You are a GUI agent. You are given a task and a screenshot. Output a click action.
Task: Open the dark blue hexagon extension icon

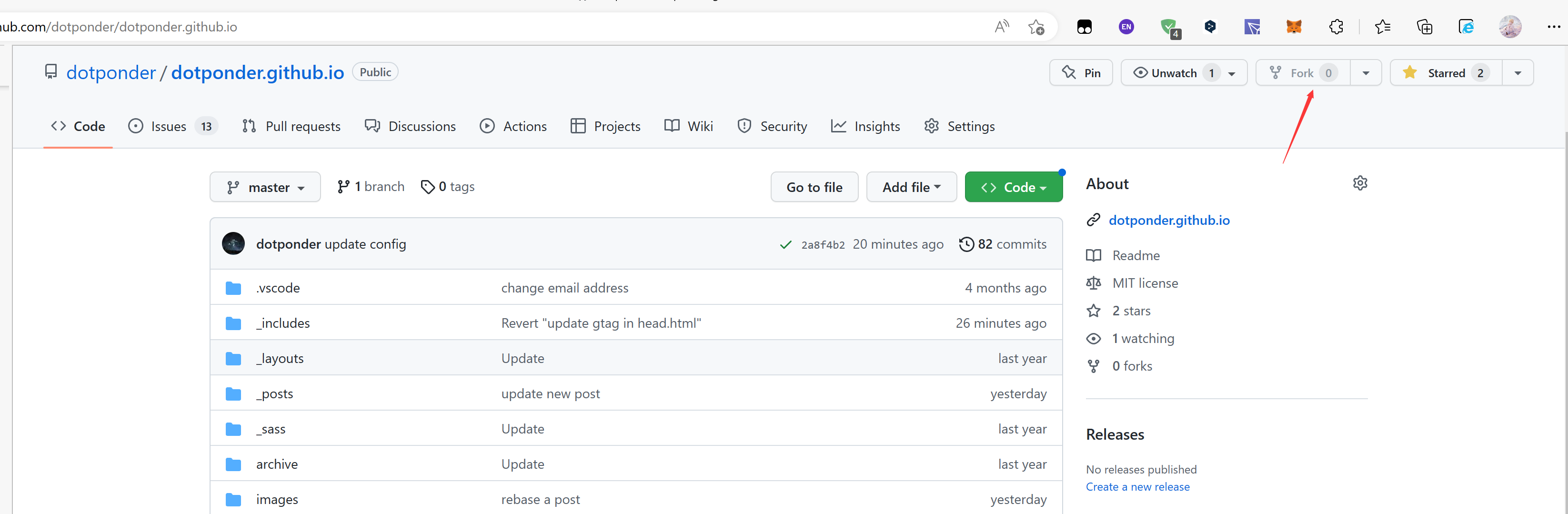[1210, 27]
